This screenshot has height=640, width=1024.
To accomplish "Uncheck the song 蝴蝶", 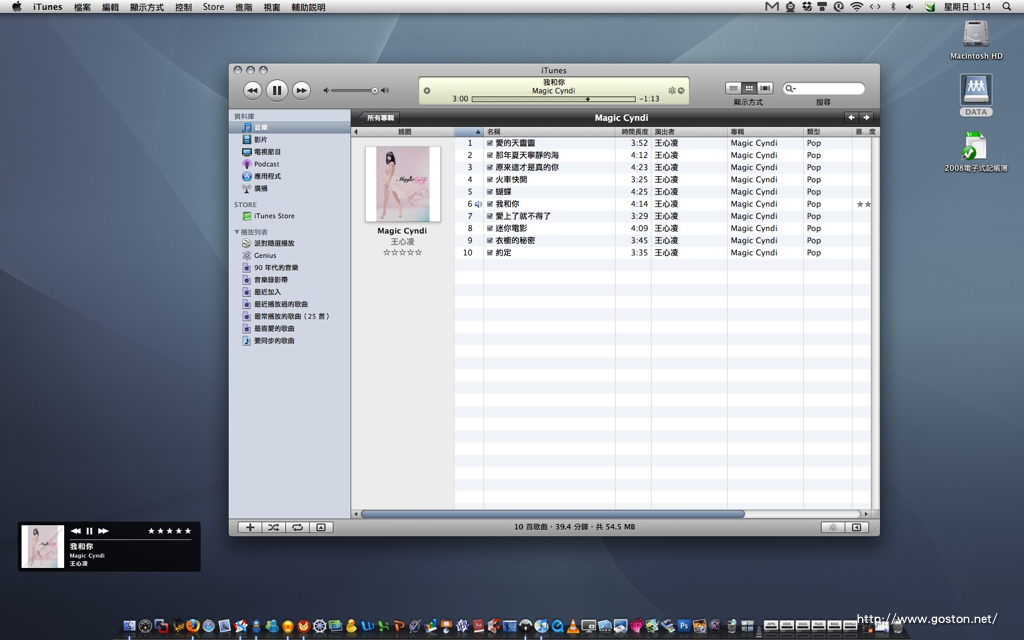I will (490, 192).
